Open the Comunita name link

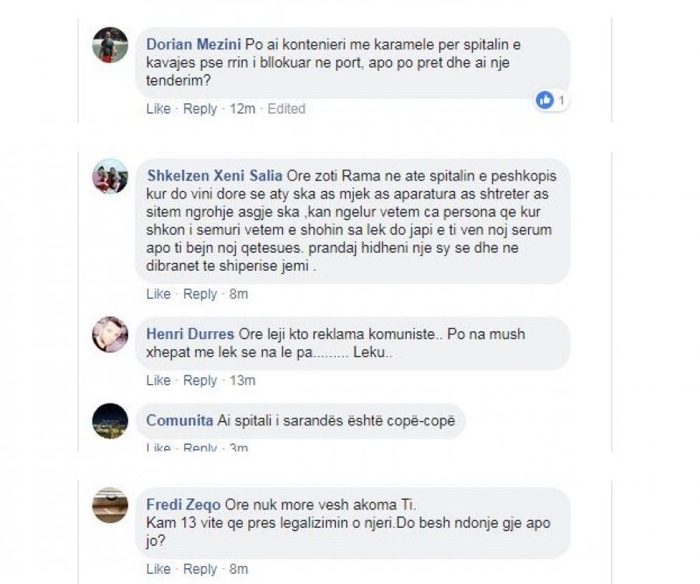click(x=179, y=420)
